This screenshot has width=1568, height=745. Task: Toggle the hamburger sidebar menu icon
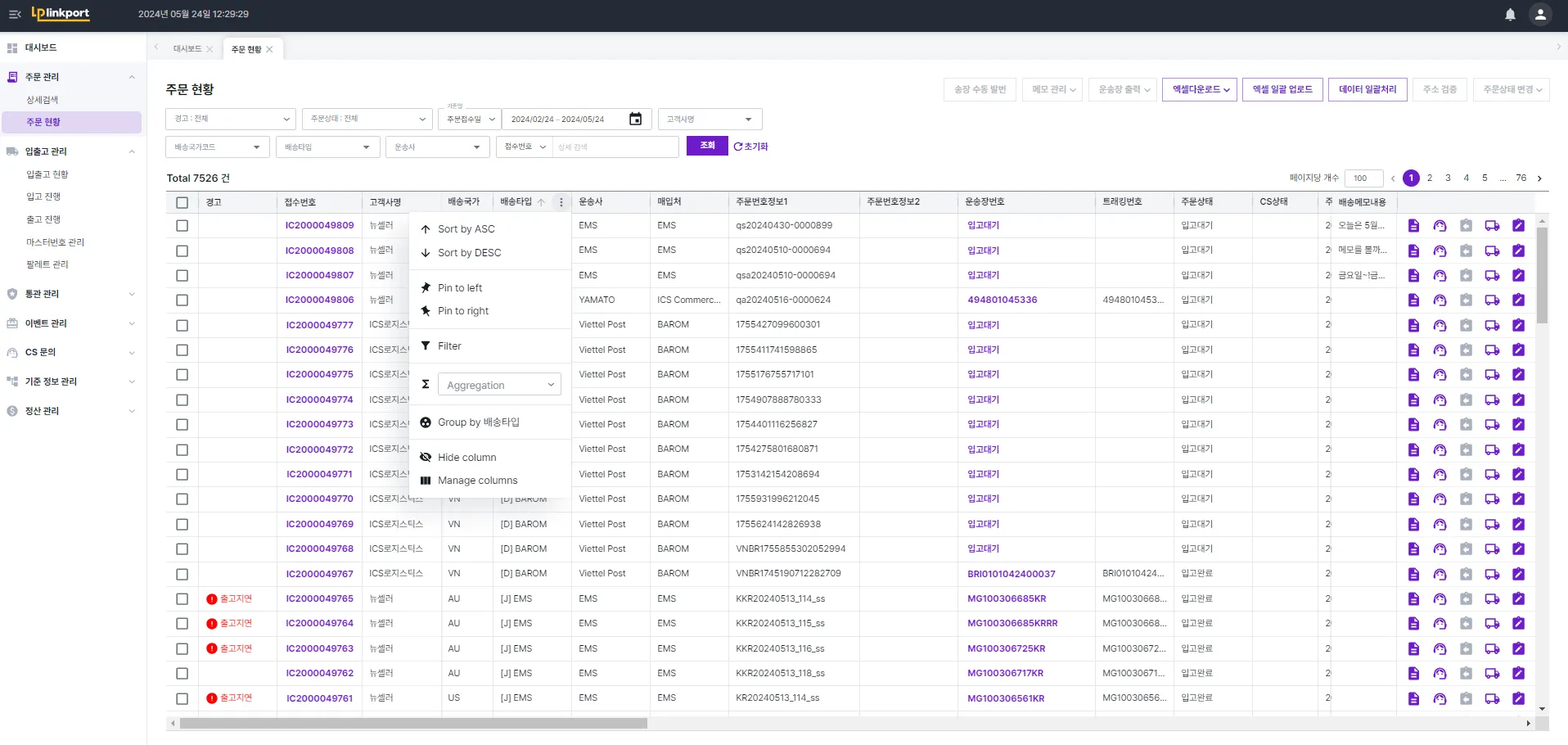point(15,15)
